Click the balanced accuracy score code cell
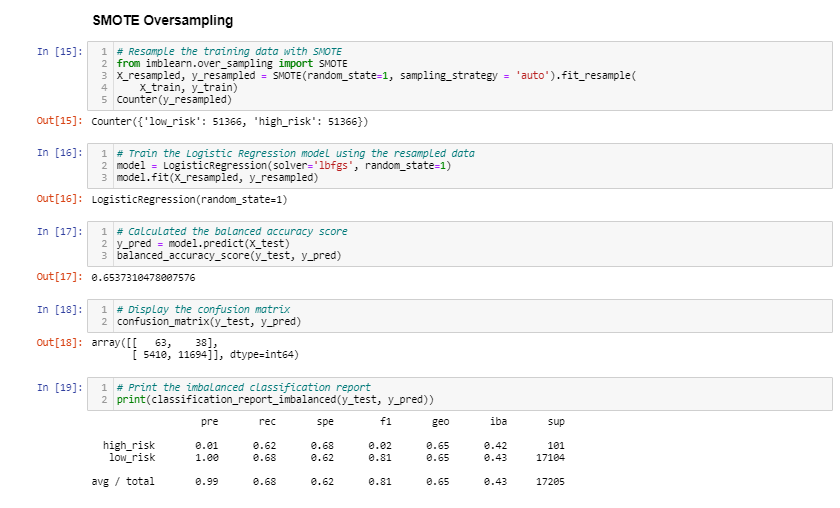The image size is (840, 508). [x=460, y=244]
